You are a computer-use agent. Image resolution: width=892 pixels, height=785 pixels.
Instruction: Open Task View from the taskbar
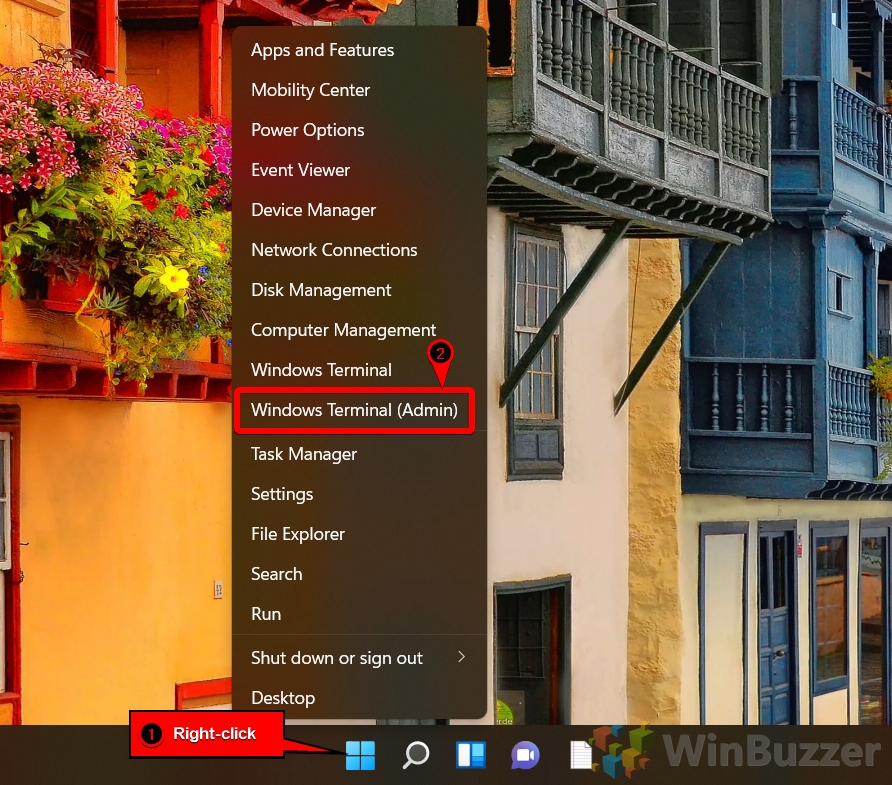pyautogui.click(x=471, y=756)
